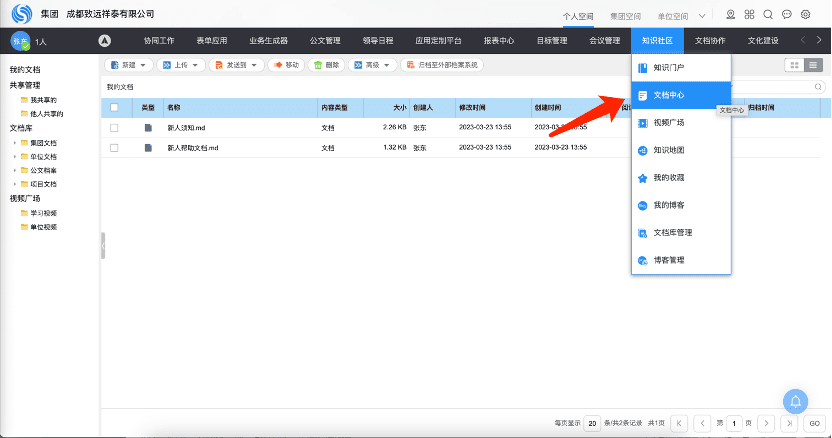Click the Seeyon swirl logo in header

22,14
